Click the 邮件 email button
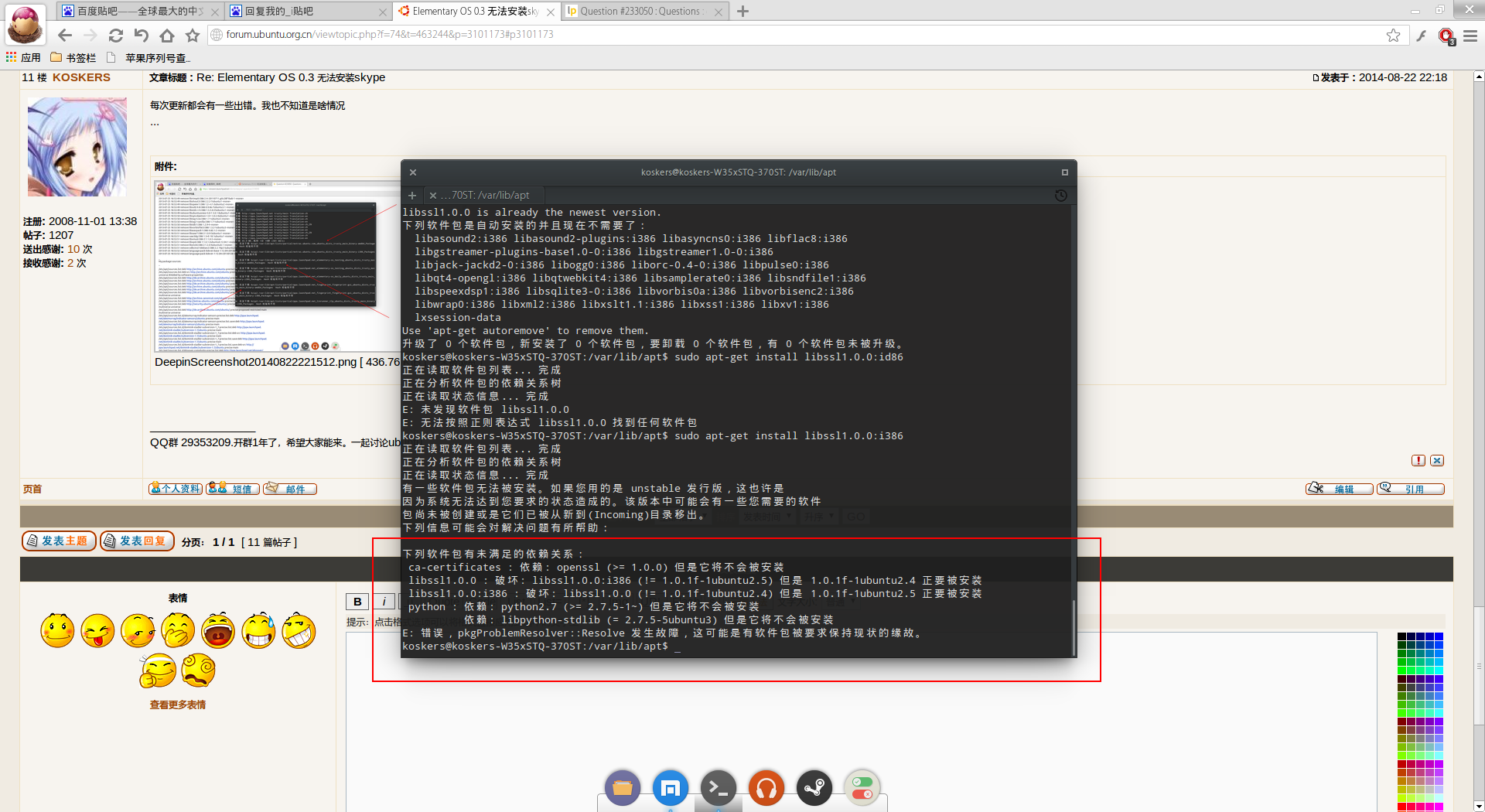The height and width of the screenshot is (812, 1485). pos(290,489)
